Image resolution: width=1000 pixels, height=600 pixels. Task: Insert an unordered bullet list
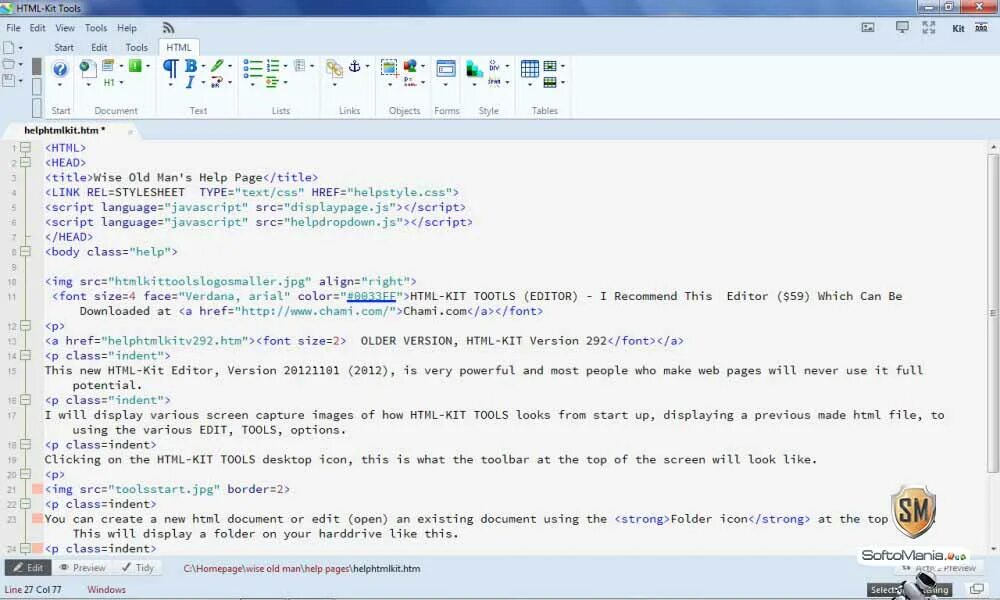point(253,68)
